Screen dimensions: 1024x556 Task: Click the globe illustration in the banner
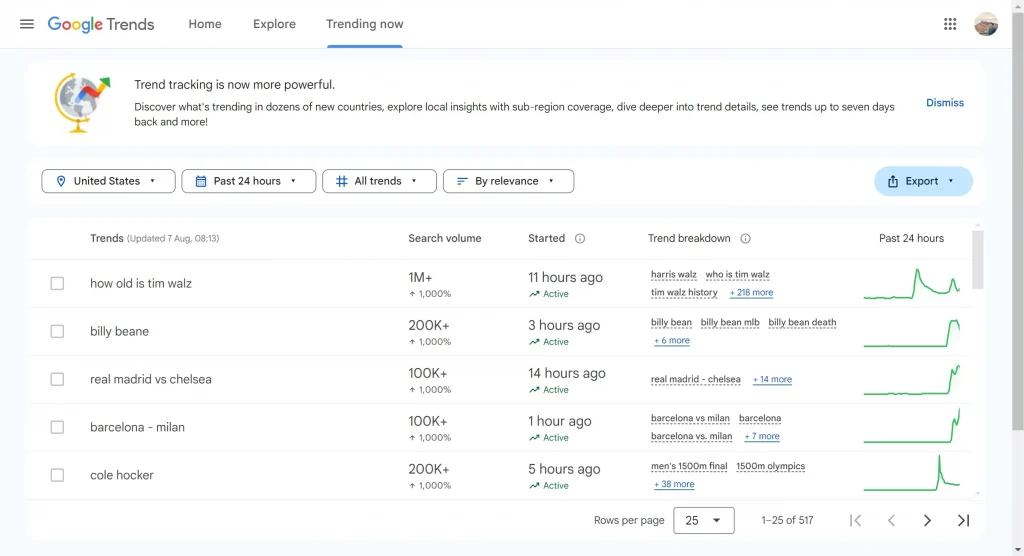pos(82,103)
